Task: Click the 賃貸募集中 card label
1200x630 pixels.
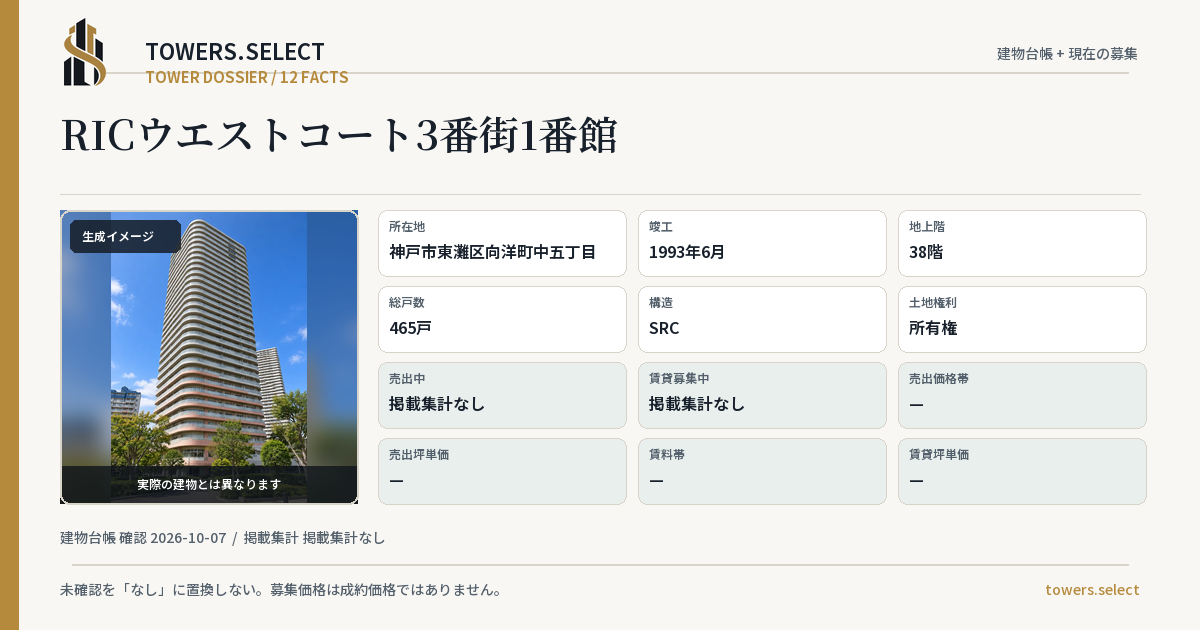Action: [679, 379]
